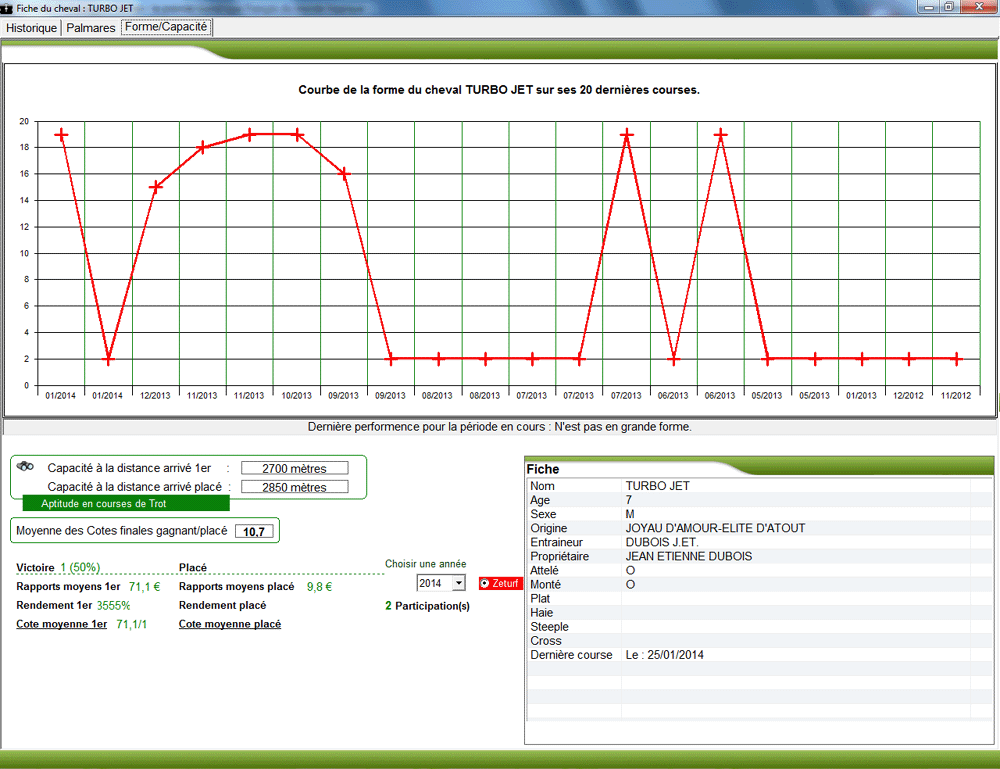The height and width of the screenshot is (769, 1000).
Task: Select the Forme/Capacité tab
Action: [166, 27]
